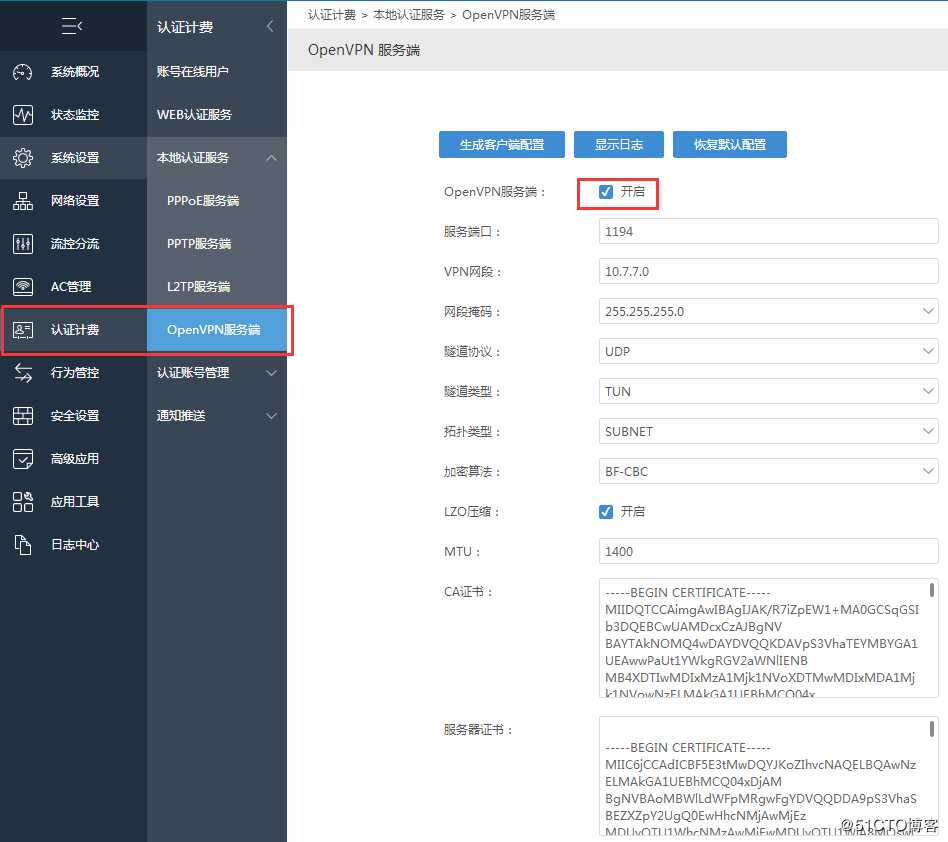Open 流控分流 in the main sidebar
Screen dimensions: 948x842
pyautogui.click(x=73, y=244)
